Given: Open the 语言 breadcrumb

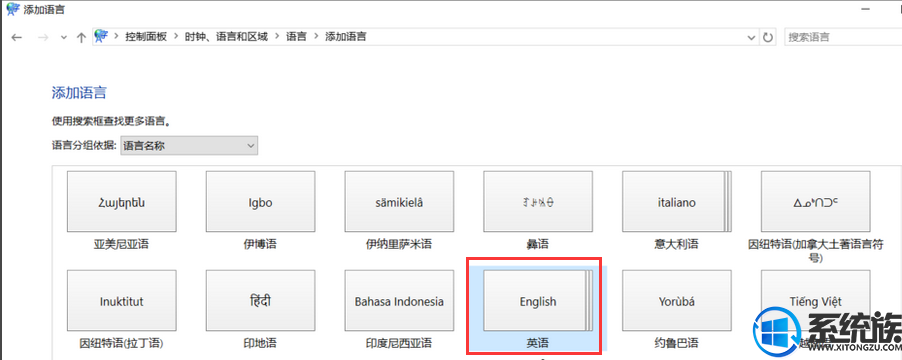Looking at the screenshot, I should click(x=296, y=37).
